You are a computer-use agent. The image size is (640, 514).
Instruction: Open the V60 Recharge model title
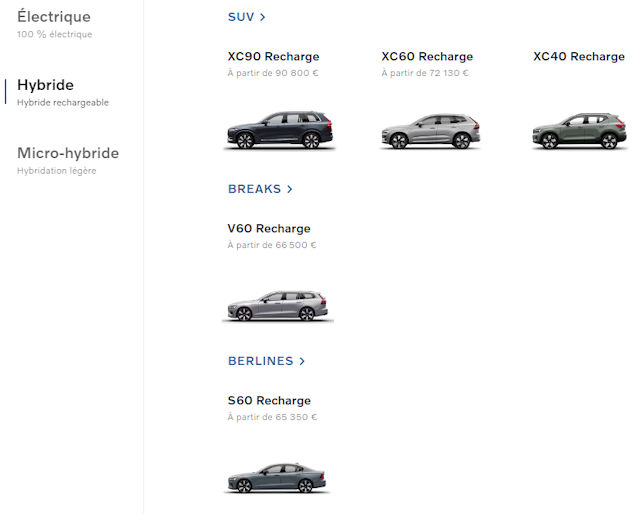coord(269,229)
